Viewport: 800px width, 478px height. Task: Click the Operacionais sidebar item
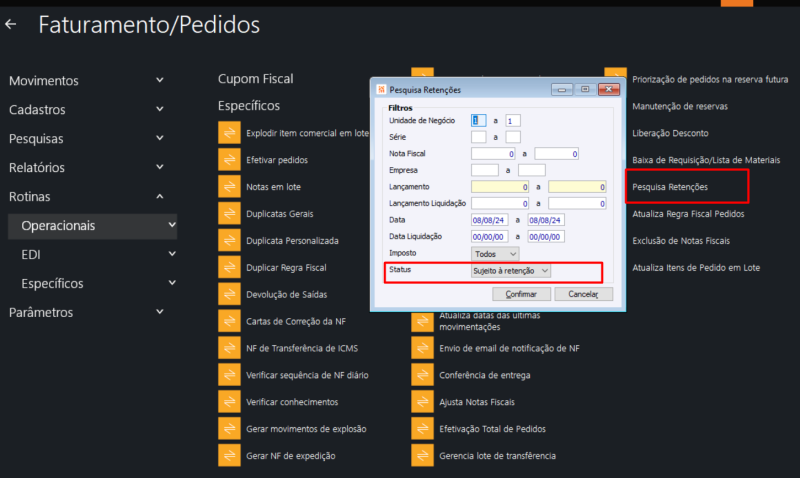[x=92, y=226]
